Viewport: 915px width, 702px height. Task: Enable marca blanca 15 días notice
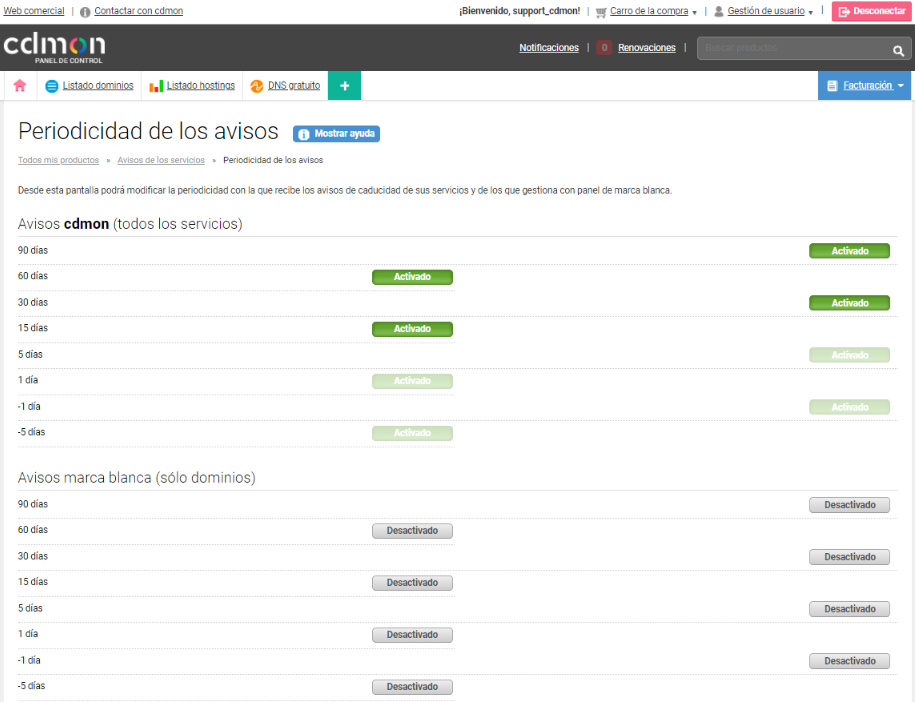point(413,582)
